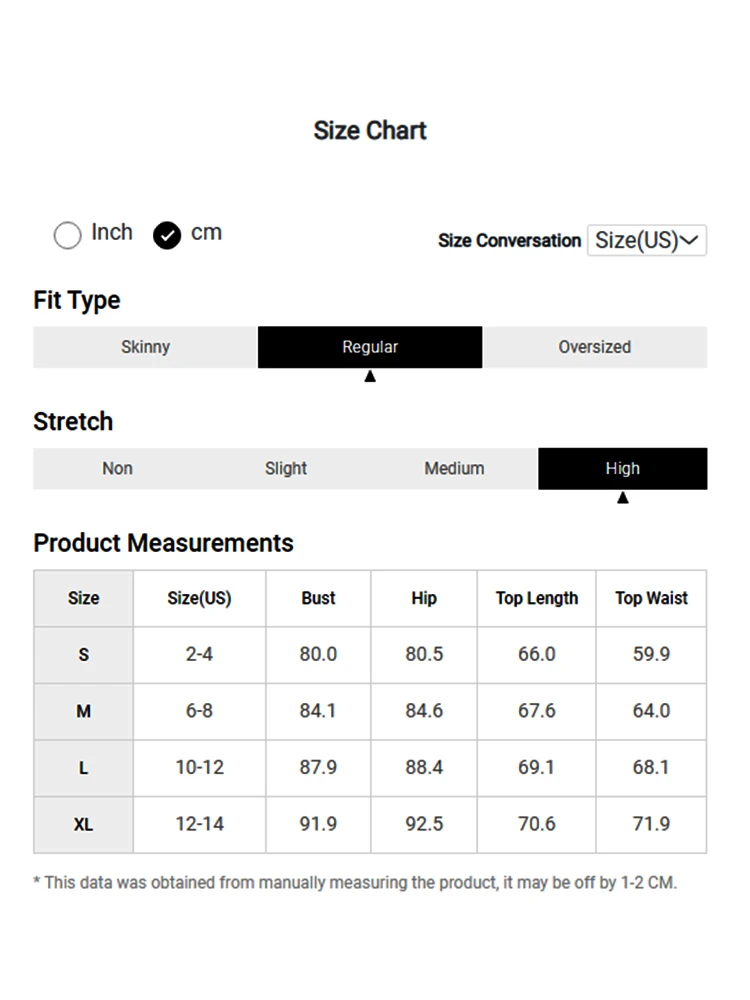Click the M size row header
The image size is (750, 1000).
[x=84, y=712]
